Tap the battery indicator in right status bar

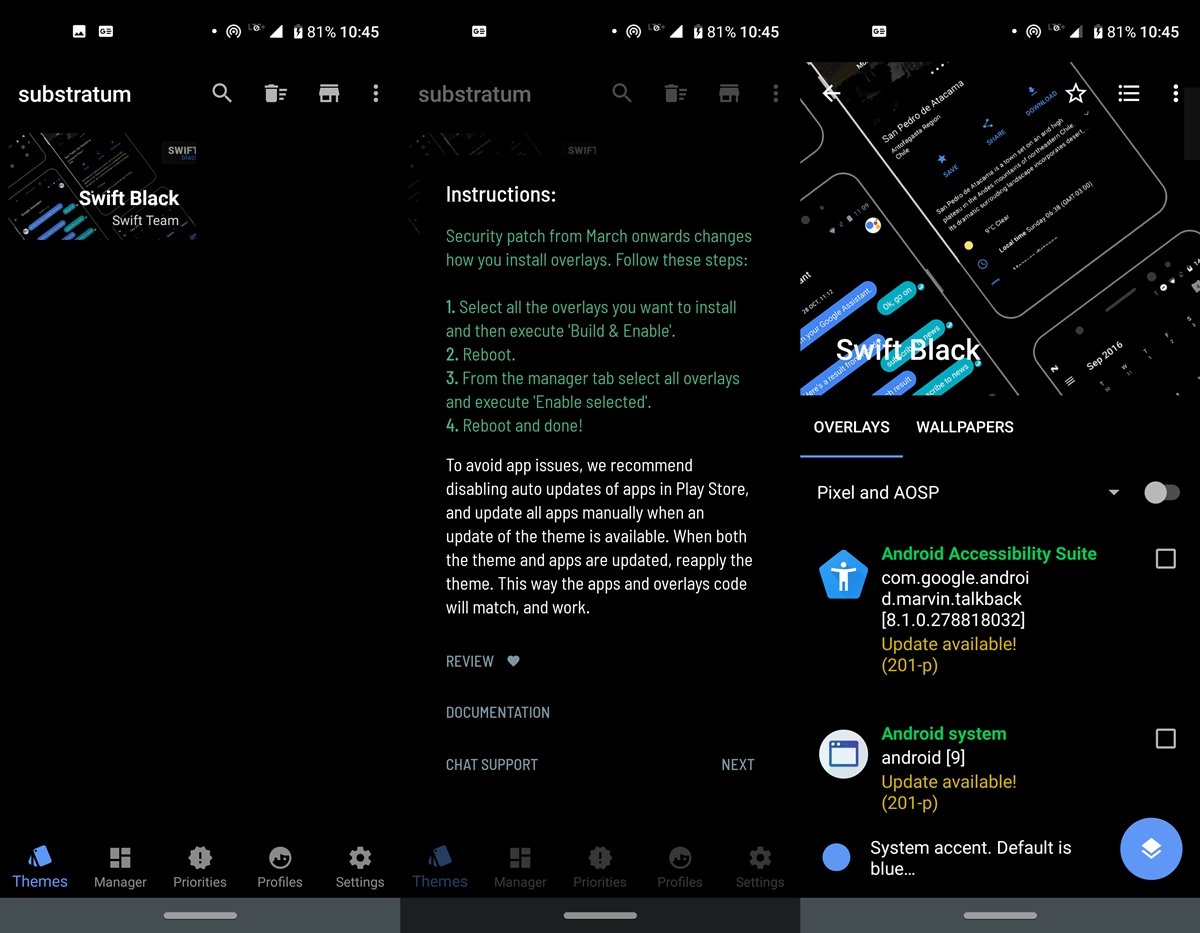(x=1097, y=31)
